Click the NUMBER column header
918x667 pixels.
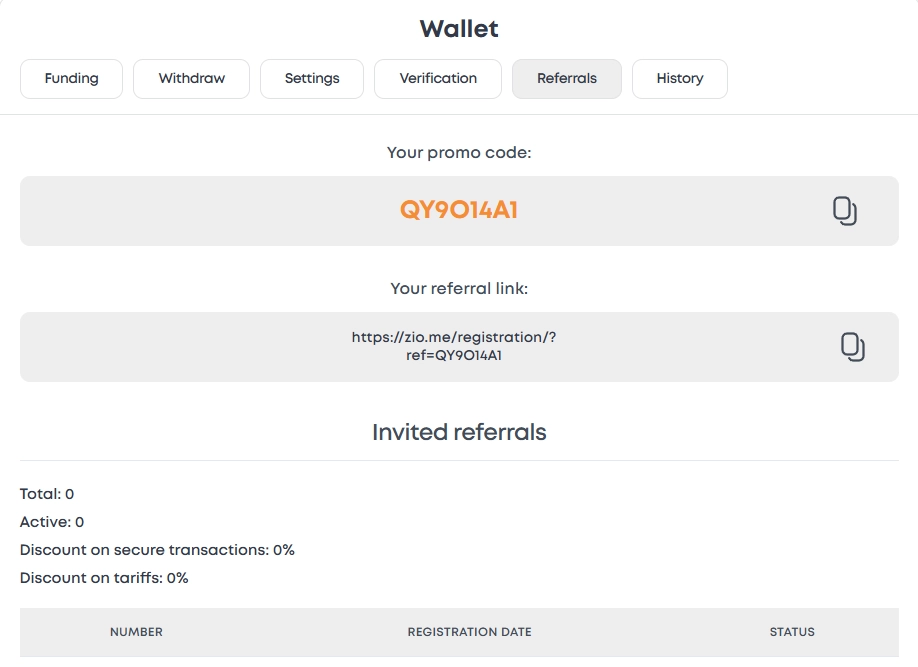click(136, 632)
